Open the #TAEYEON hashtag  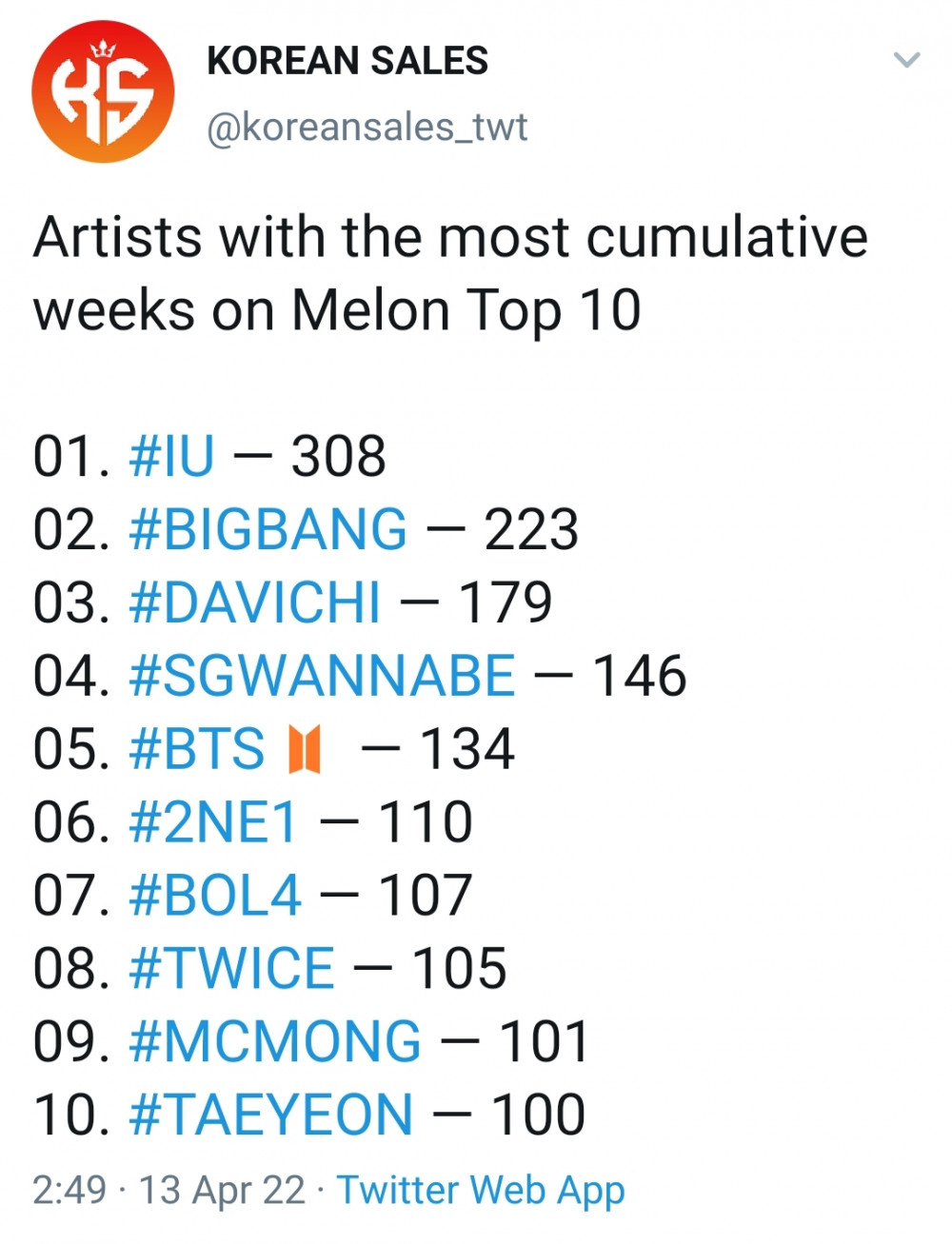(x=271, y=1116)
